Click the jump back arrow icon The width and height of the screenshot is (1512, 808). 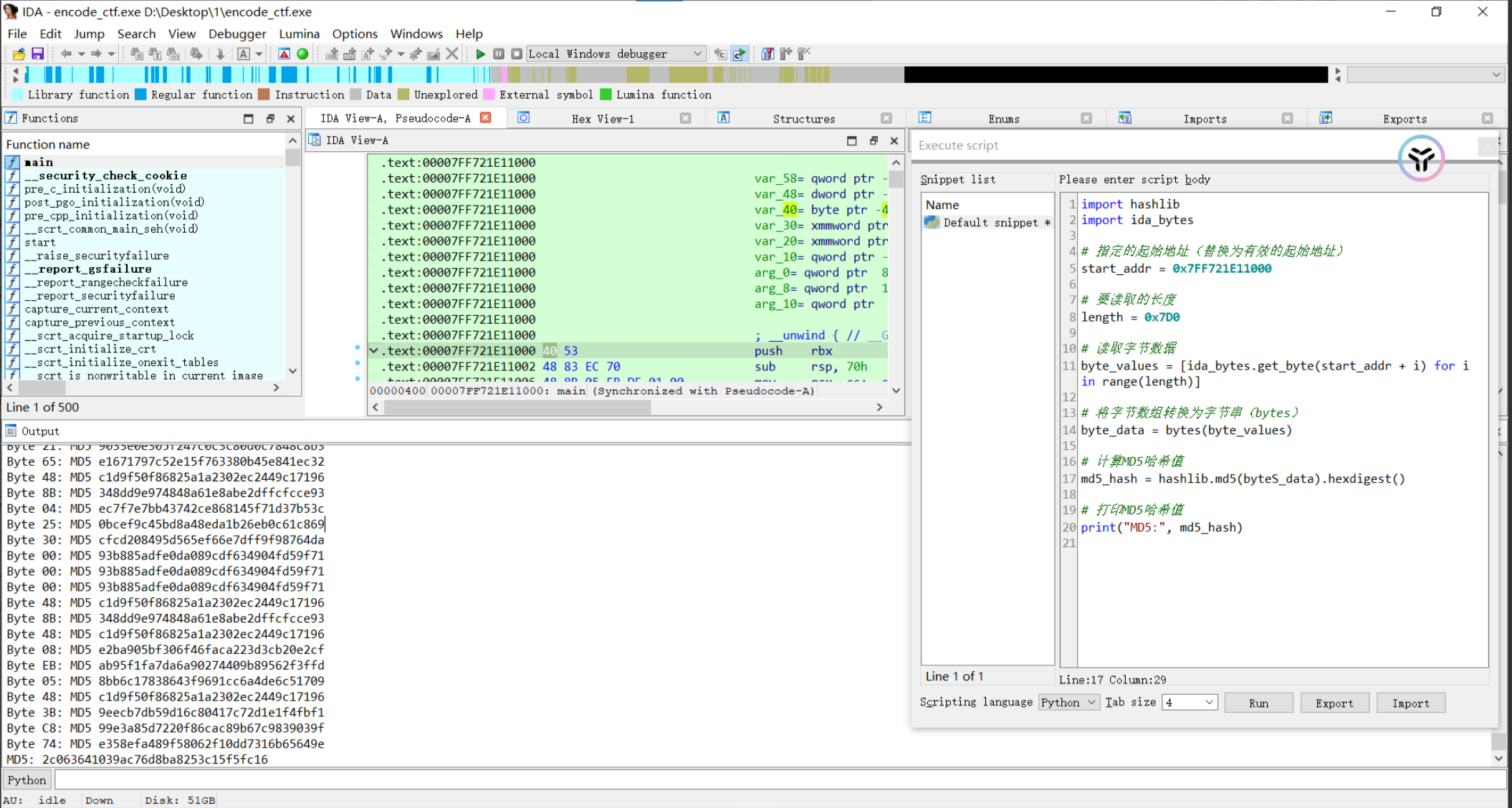[x=66, y=54]
